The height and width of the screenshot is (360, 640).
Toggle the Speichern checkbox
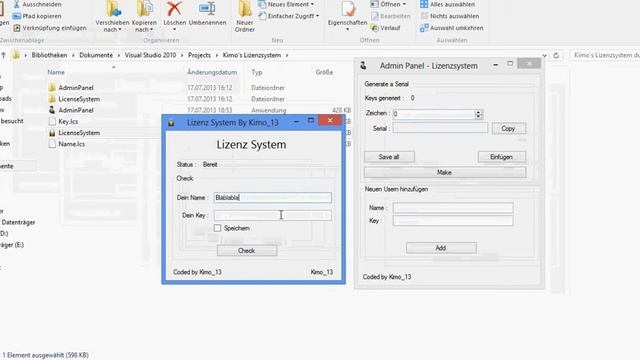point(218,228)
